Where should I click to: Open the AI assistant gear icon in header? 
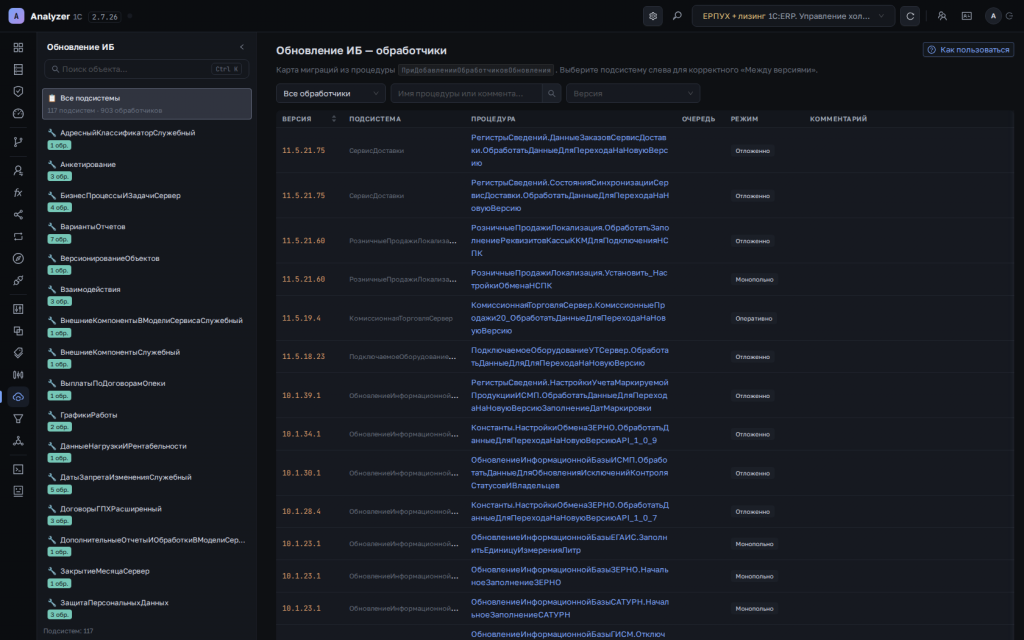tap(652, 16)
